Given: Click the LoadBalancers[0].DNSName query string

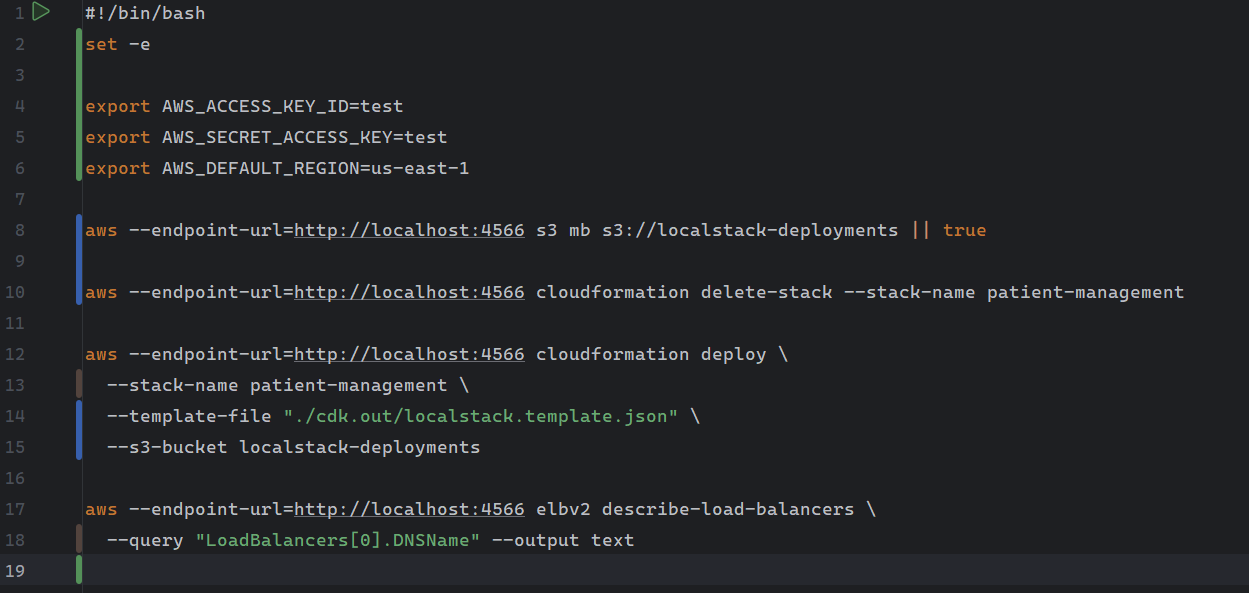Looking at the screenshot, I should [x=338, y=540].
